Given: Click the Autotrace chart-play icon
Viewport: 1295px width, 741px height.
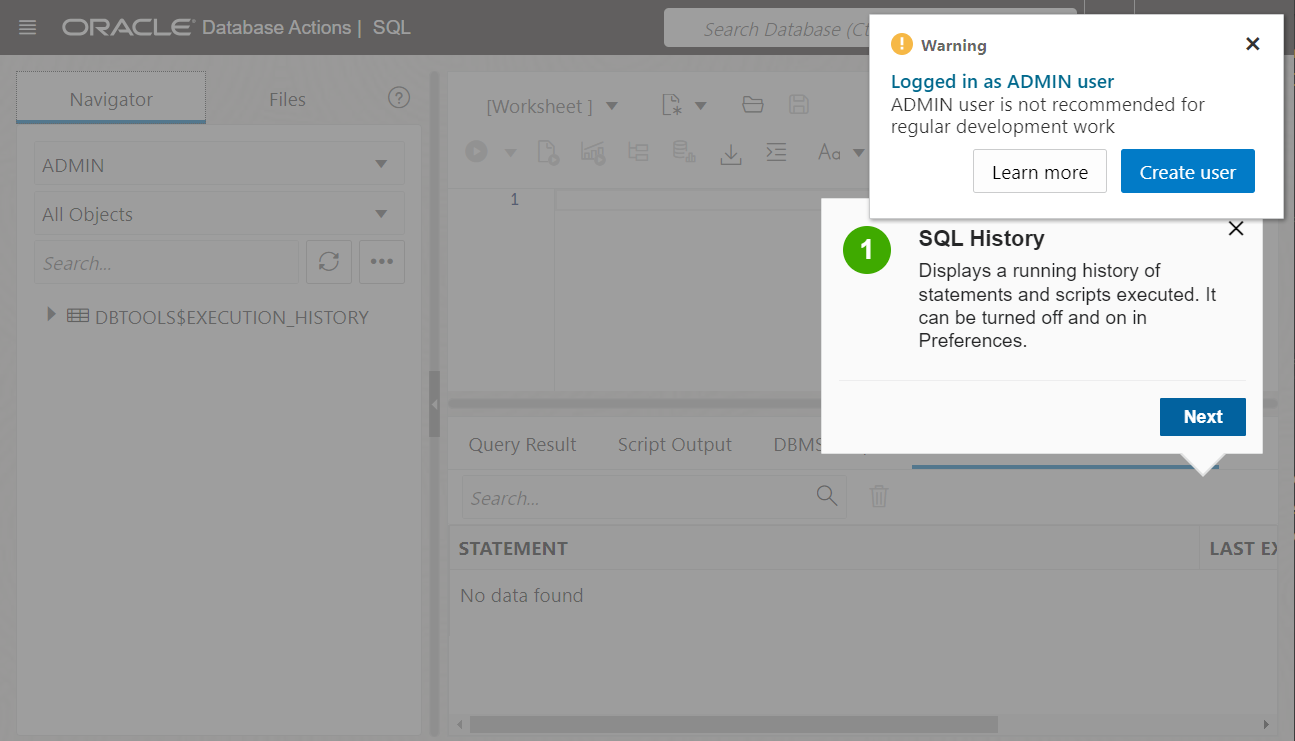Looking at the screenshot, I should pyautogui.click(x=593, y=152).
